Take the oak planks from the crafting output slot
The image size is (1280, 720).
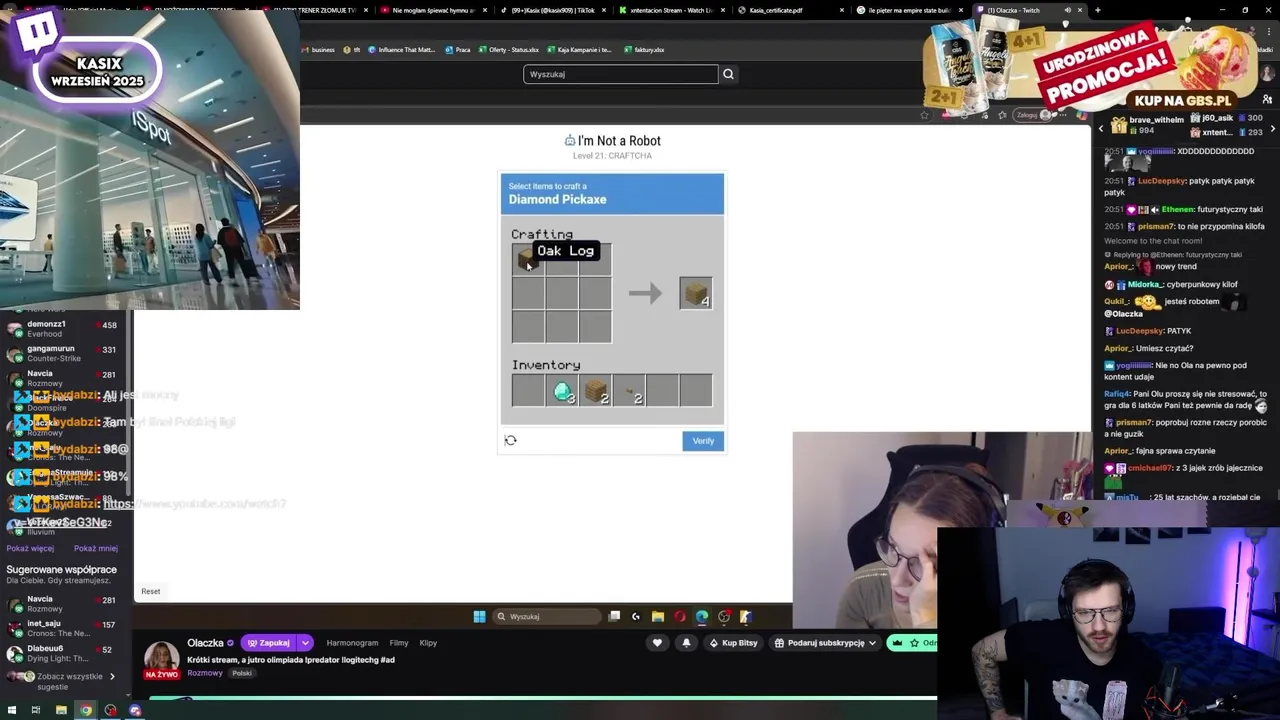(x=696, y=293)
